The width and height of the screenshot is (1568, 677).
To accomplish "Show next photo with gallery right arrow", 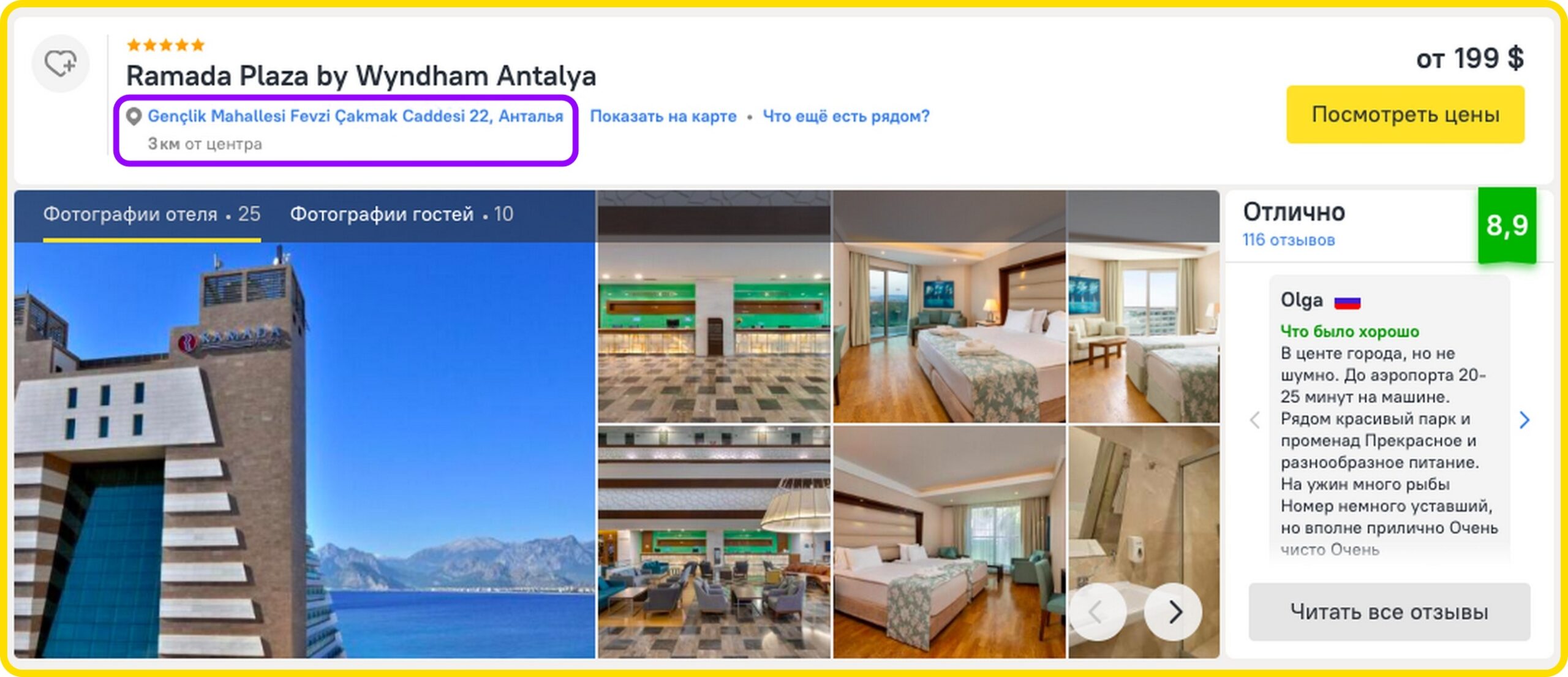I will click(x=1172, y=611).
